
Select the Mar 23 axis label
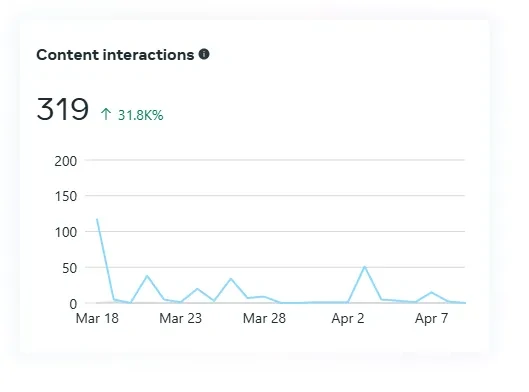(x=180, y=318)
